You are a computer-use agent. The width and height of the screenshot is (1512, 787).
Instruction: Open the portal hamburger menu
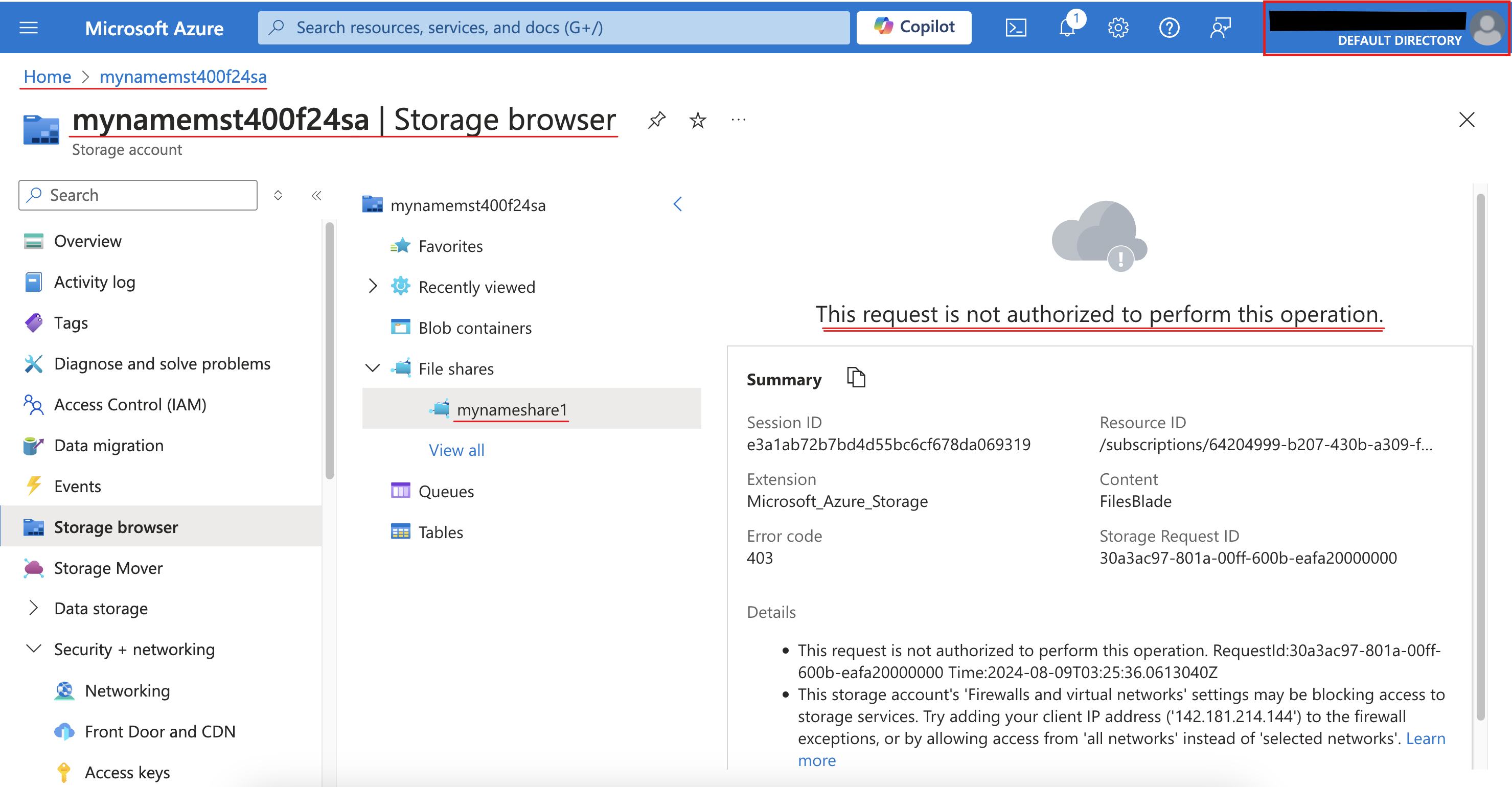28,28
